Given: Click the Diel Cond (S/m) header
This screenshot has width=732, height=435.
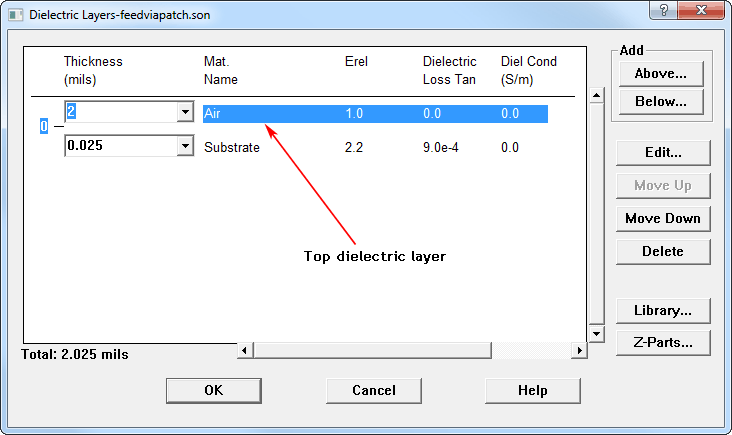Looking at the screenshot, I should 528,70.
